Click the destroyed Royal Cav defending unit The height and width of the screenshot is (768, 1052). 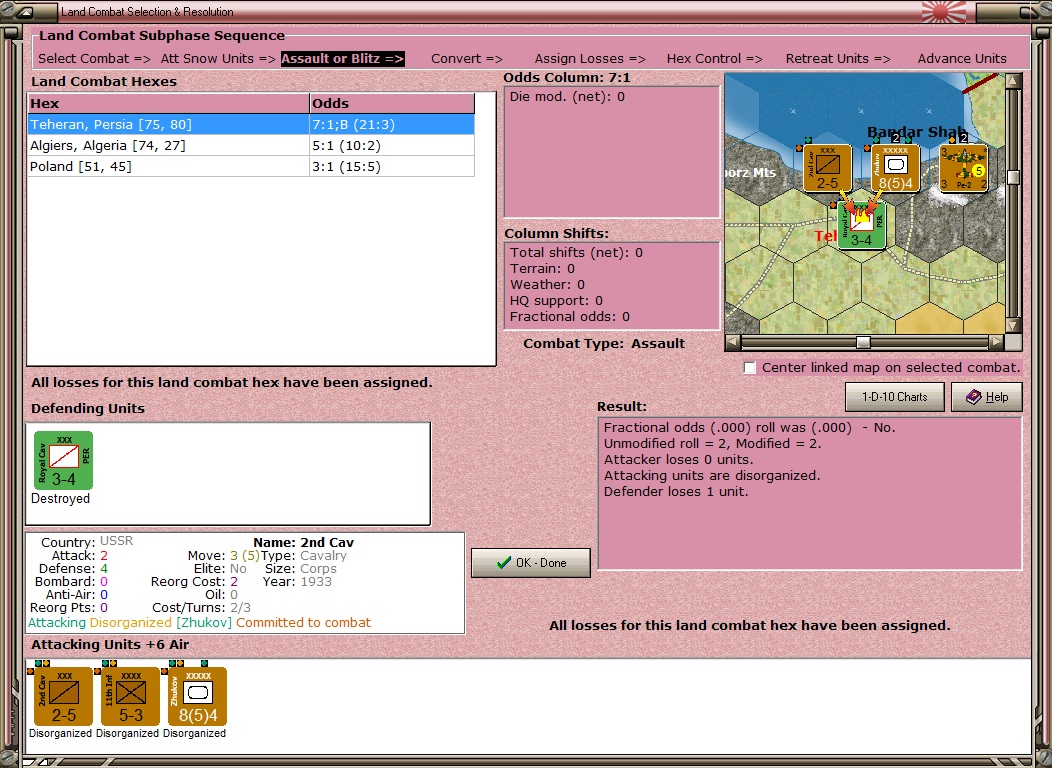click(x=63, y=461)
